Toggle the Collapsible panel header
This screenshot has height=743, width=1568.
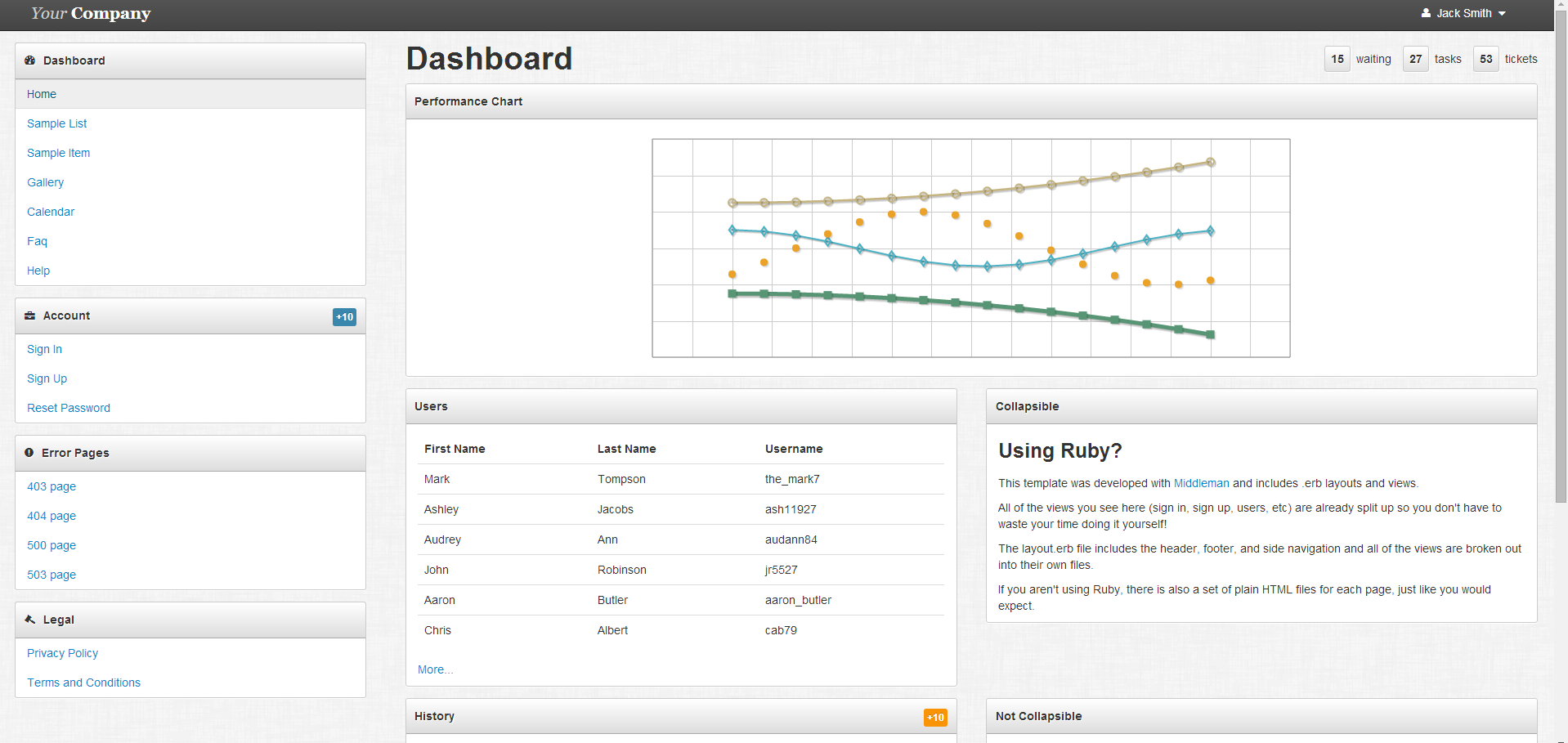tap(1261, 406)
